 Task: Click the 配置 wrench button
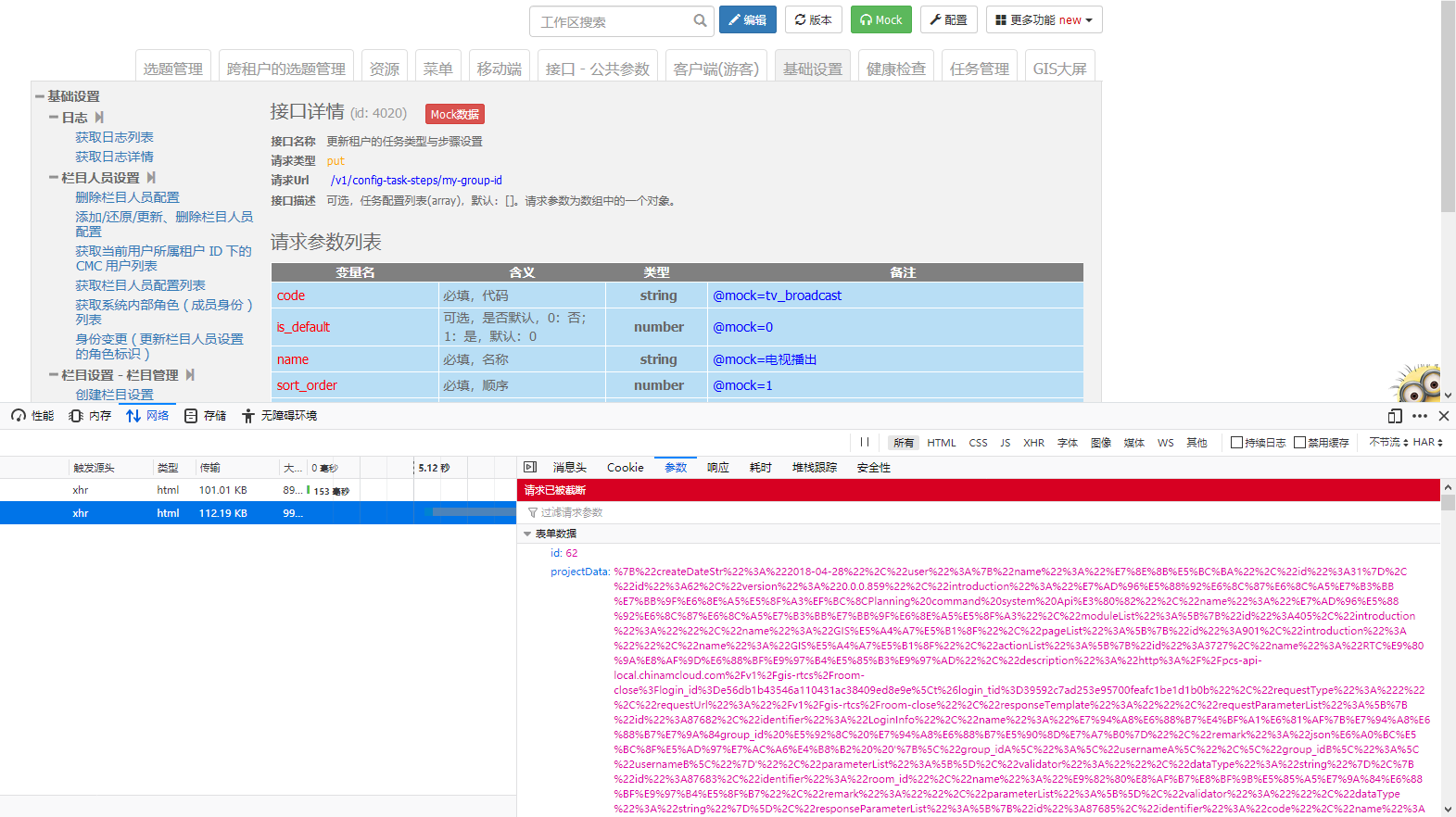(948, 20)
